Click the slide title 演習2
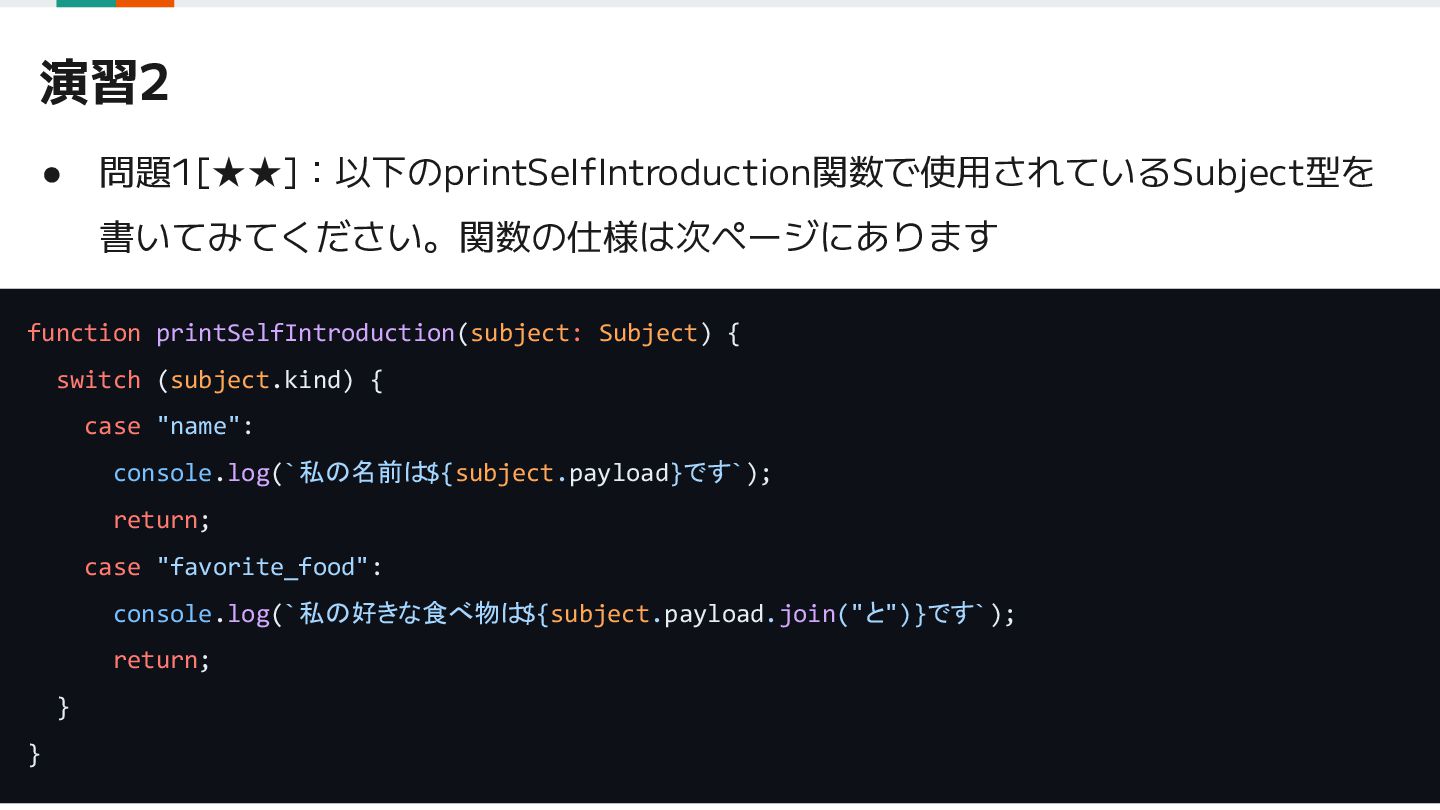This screenshot has height=810, width=1440. 104,83
